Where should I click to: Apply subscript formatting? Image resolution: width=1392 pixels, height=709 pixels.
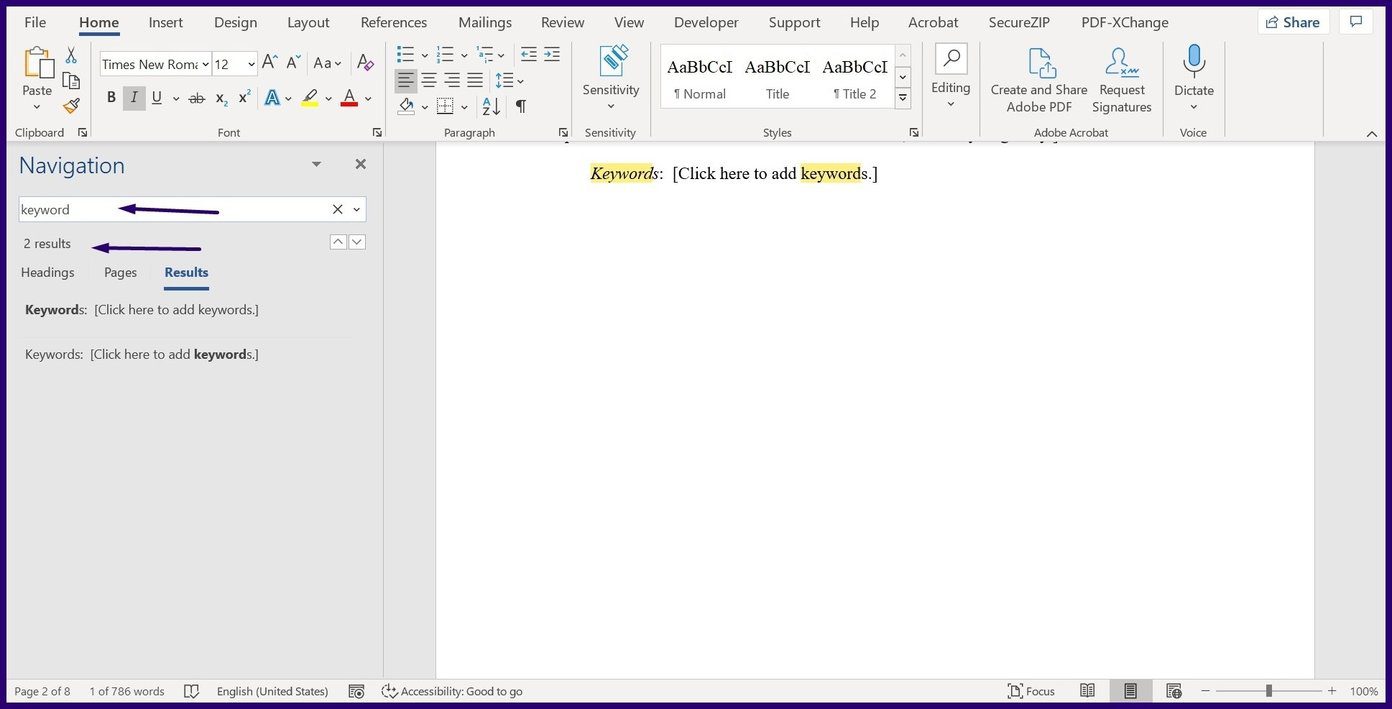point(222,98)
